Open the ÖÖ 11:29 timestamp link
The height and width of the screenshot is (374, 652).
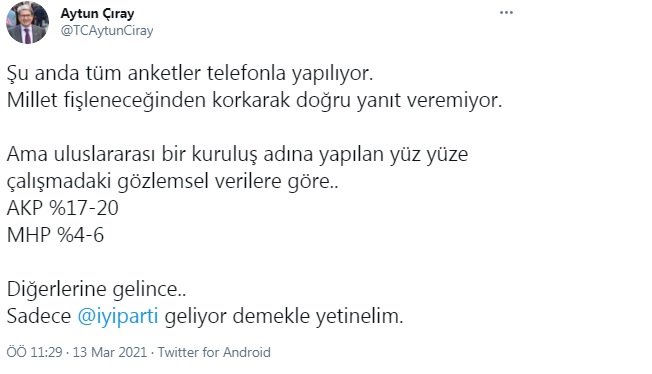click(34, 352)
